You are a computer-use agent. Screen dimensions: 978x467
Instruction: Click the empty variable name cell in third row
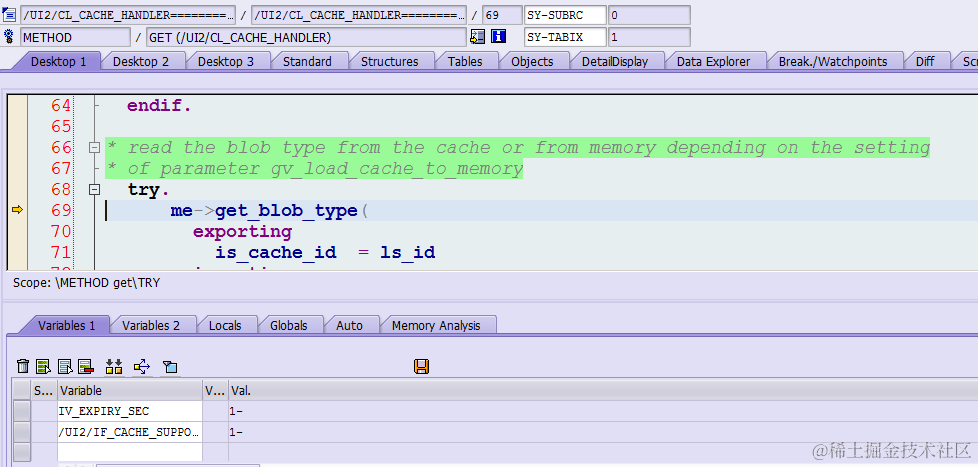[x=130, y=452]
